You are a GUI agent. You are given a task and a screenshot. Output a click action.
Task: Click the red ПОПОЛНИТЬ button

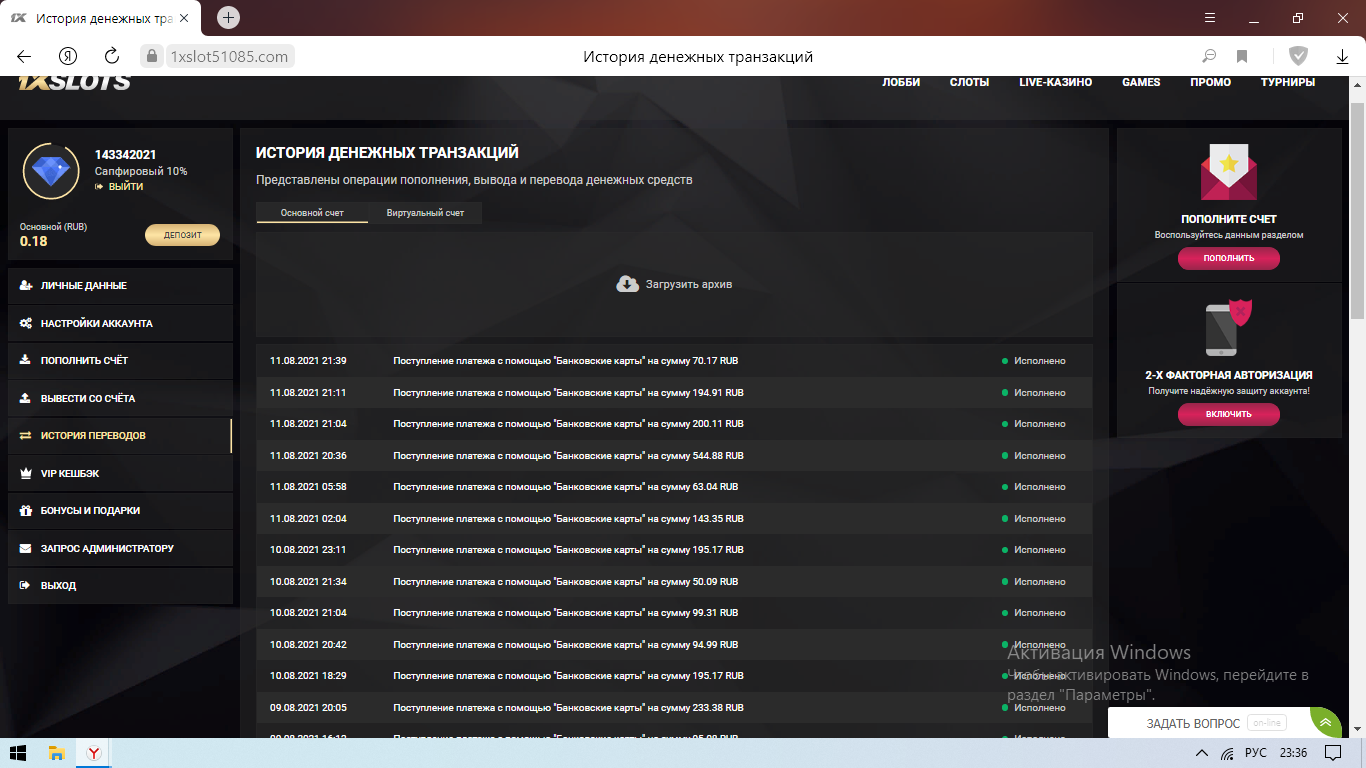click(1229, 258)
